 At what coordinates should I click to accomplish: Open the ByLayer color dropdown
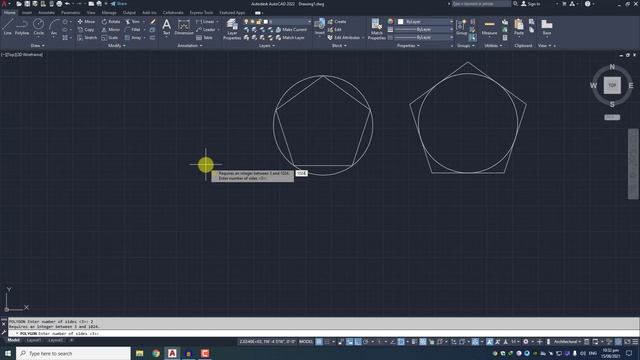pyautogui.click(x=425, y=21)
